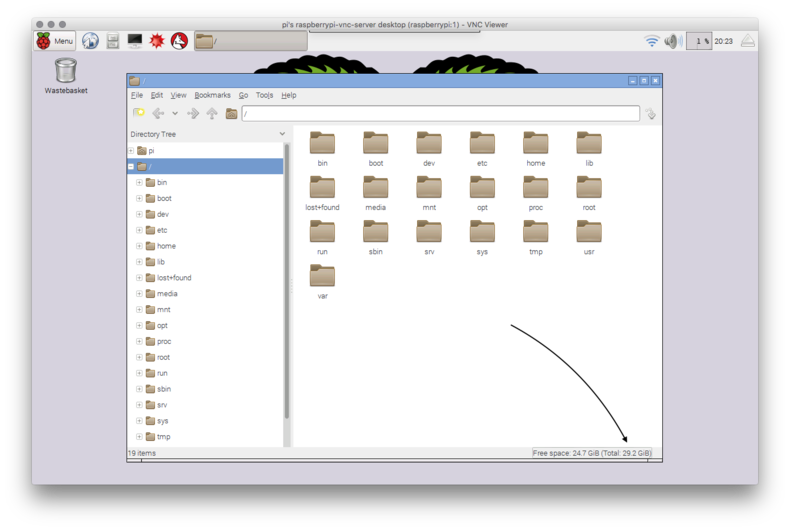Viewport: 790px width, 530px height.
Task: Go up to parent folder arrow
Action: 212,114
